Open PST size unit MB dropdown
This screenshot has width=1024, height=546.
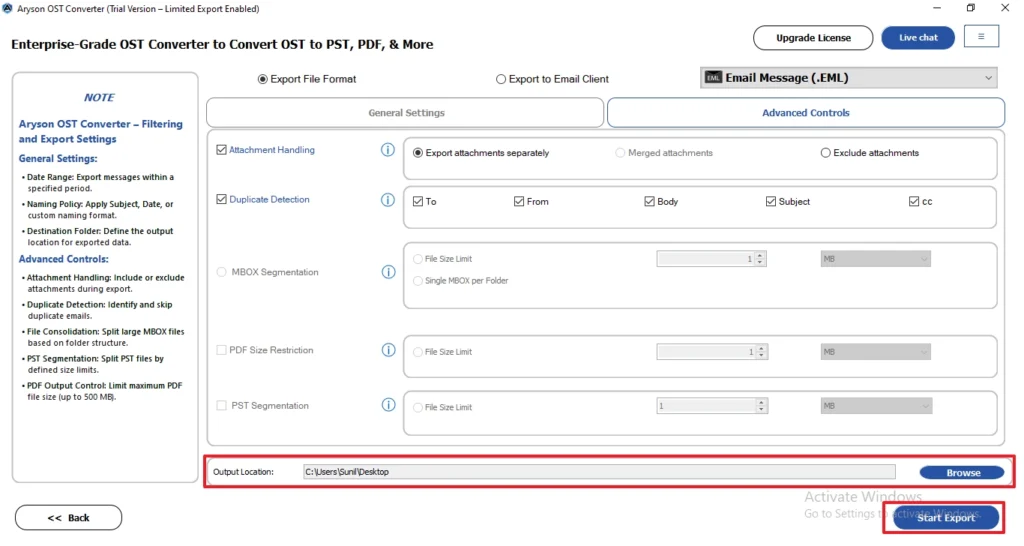click(876, 406)
